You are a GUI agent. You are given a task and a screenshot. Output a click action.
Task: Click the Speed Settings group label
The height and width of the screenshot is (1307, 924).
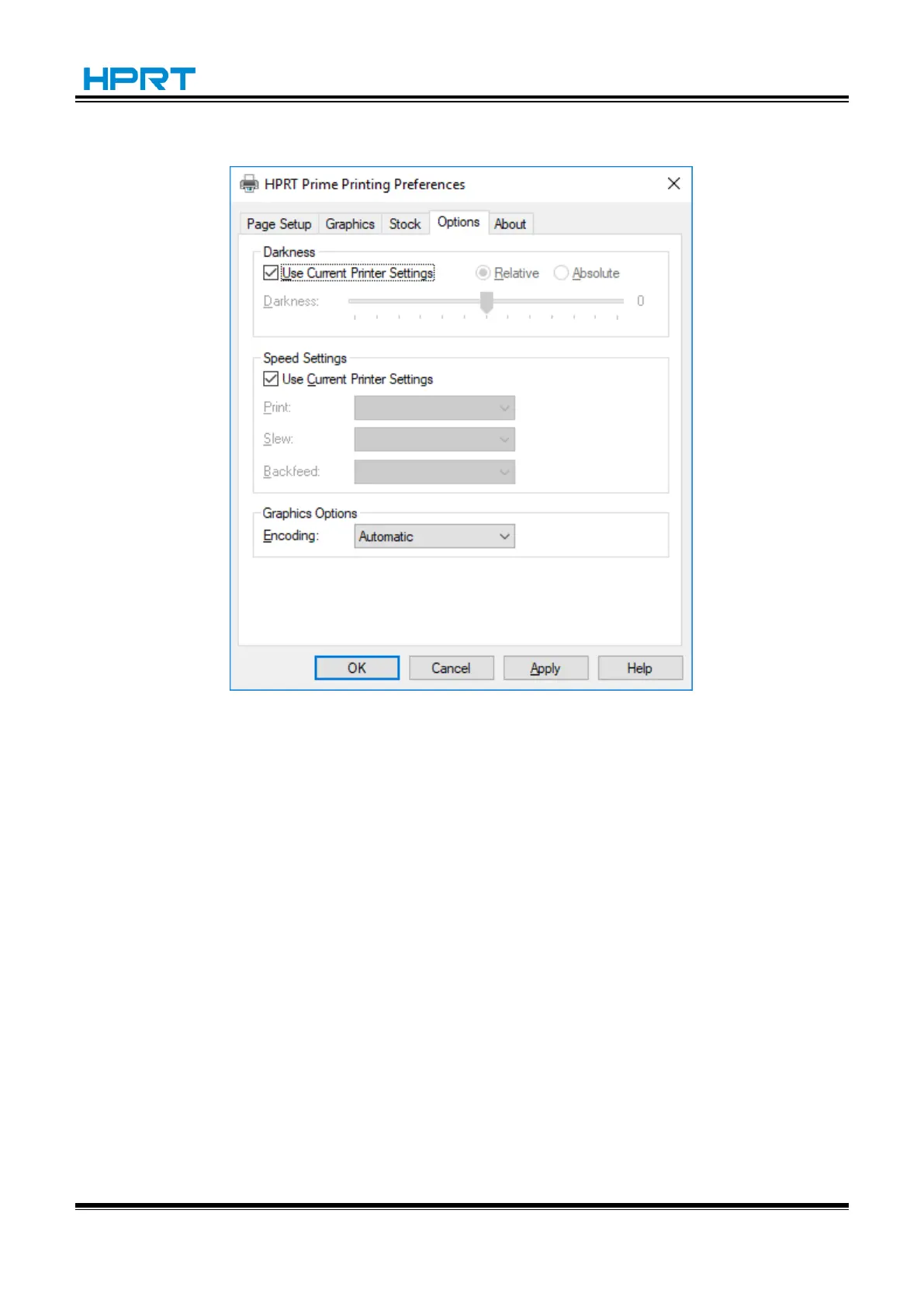(305, 358)
